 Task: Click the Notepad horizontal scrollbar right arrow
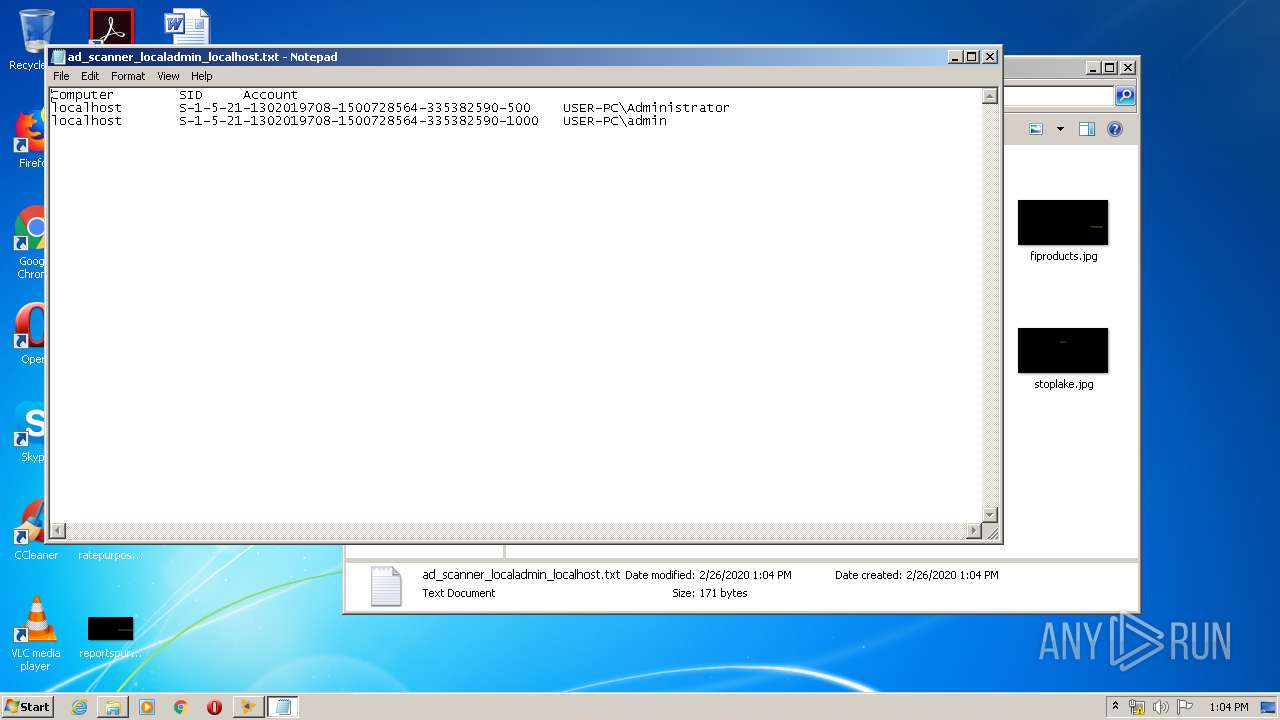(x=974, y=531)
